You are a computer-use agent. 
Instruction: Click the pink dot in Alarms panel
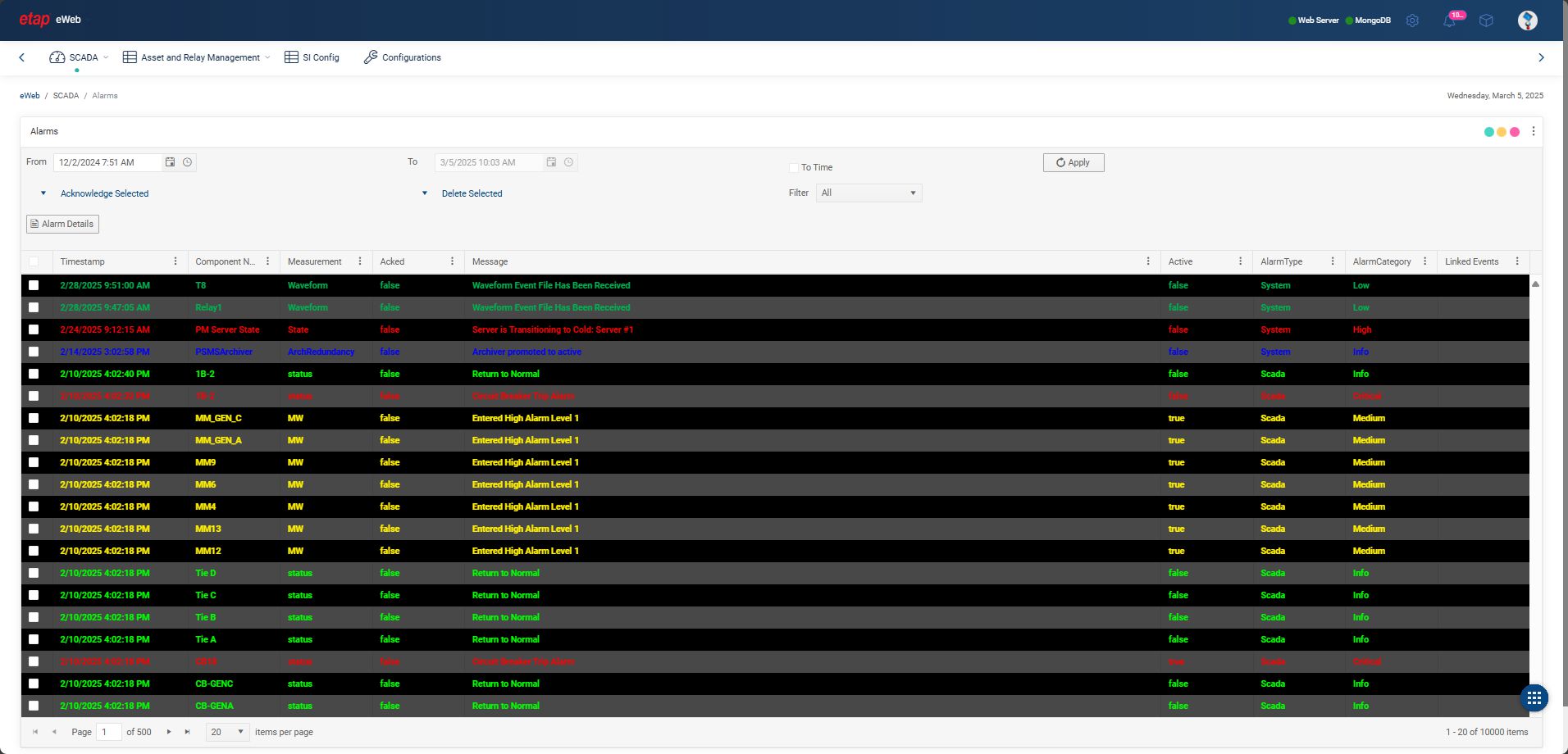pyautogui.click(x=1515, y=132)
